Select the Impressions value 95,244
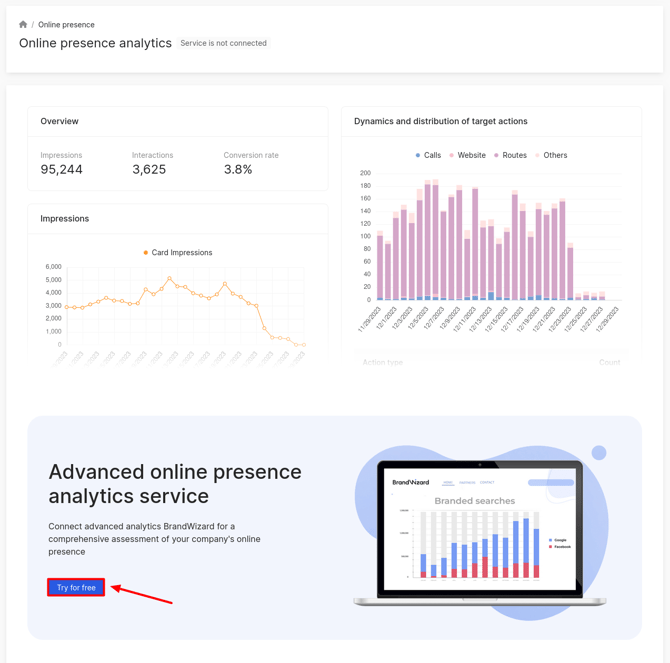The image size is (670, 663). click(62, 170)
